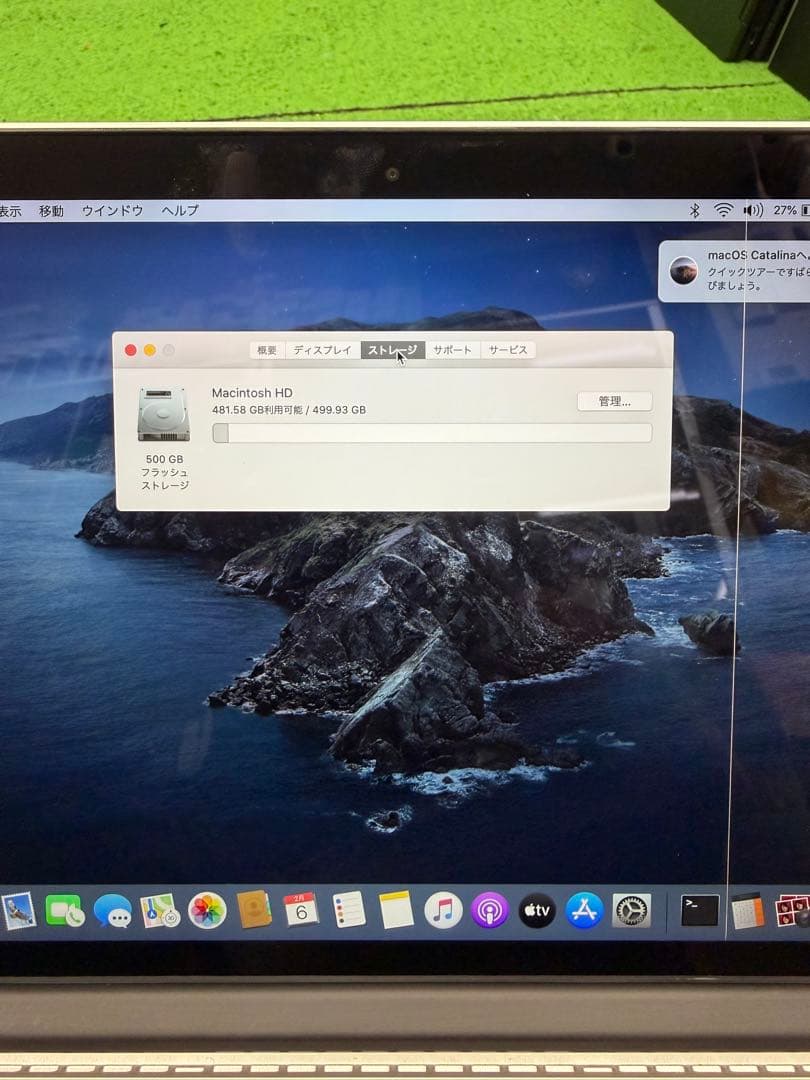Click the Bluetooth status icon
This screenshot has width=810, height=1080.
click(x=694, y=211)
